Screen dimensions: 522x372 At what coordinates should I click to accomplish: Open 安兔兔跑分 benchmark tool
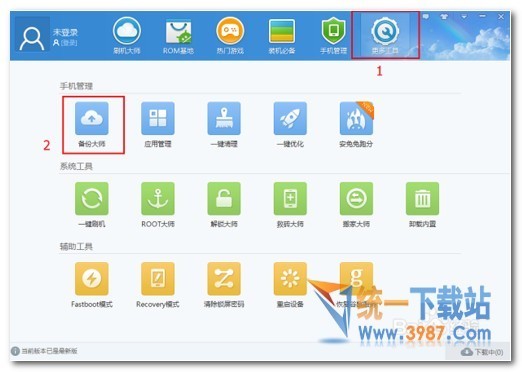356,125
